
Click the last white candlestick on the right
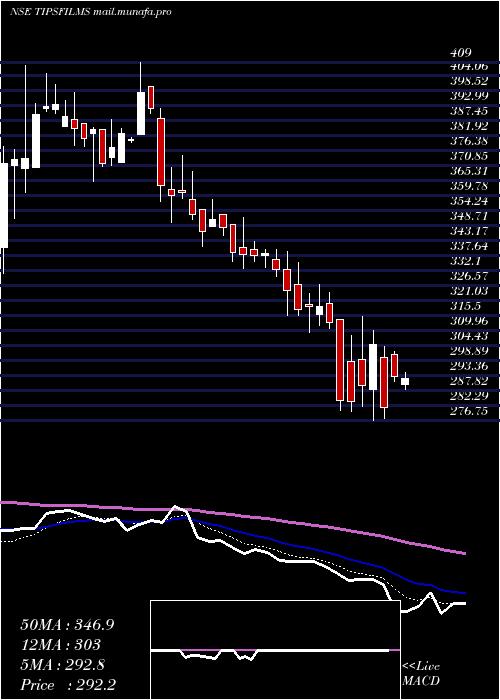405,381
